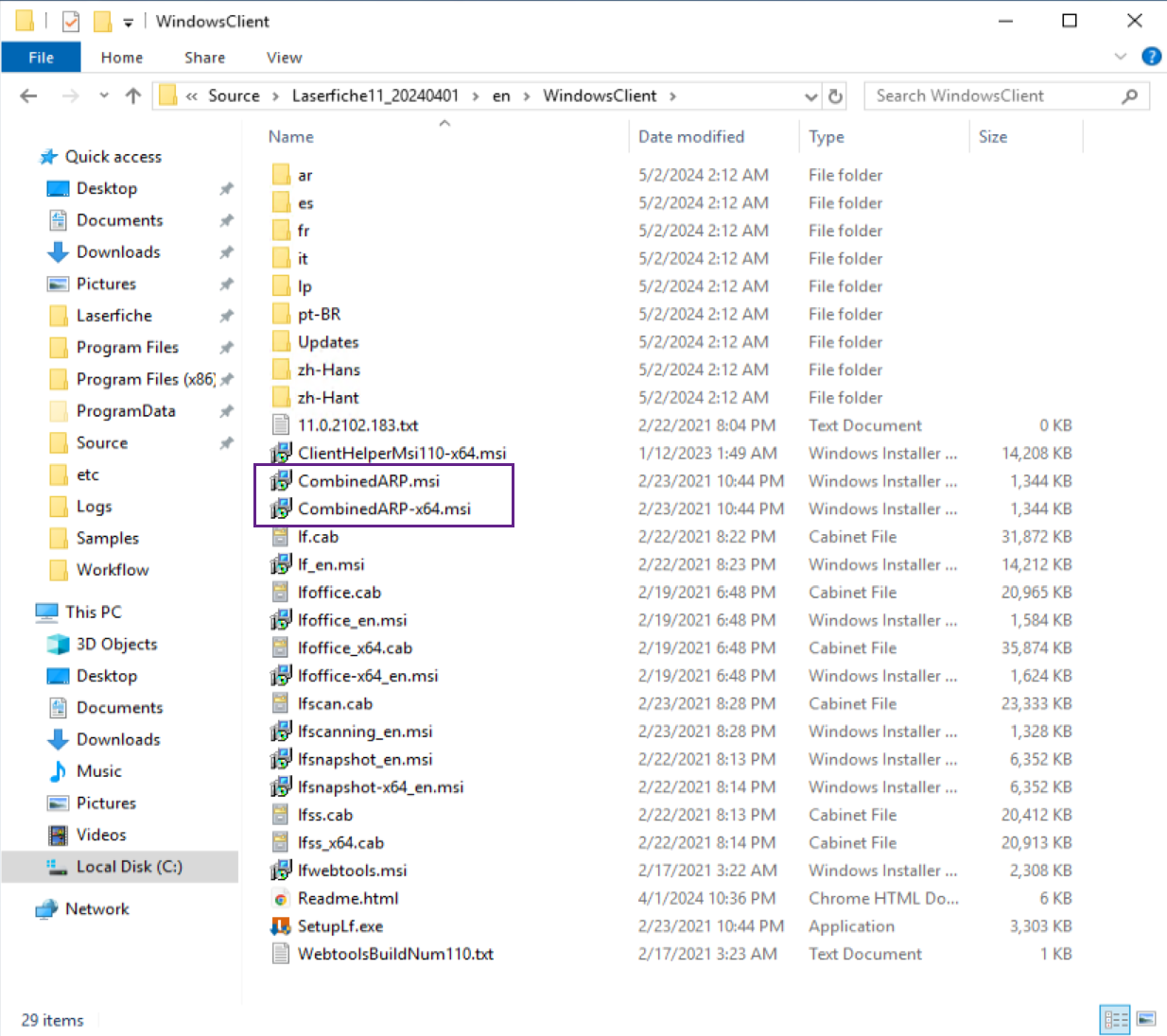Select lf.cab cabinet file icon
1167x1036 pixels.
click(x=281, y=536)
